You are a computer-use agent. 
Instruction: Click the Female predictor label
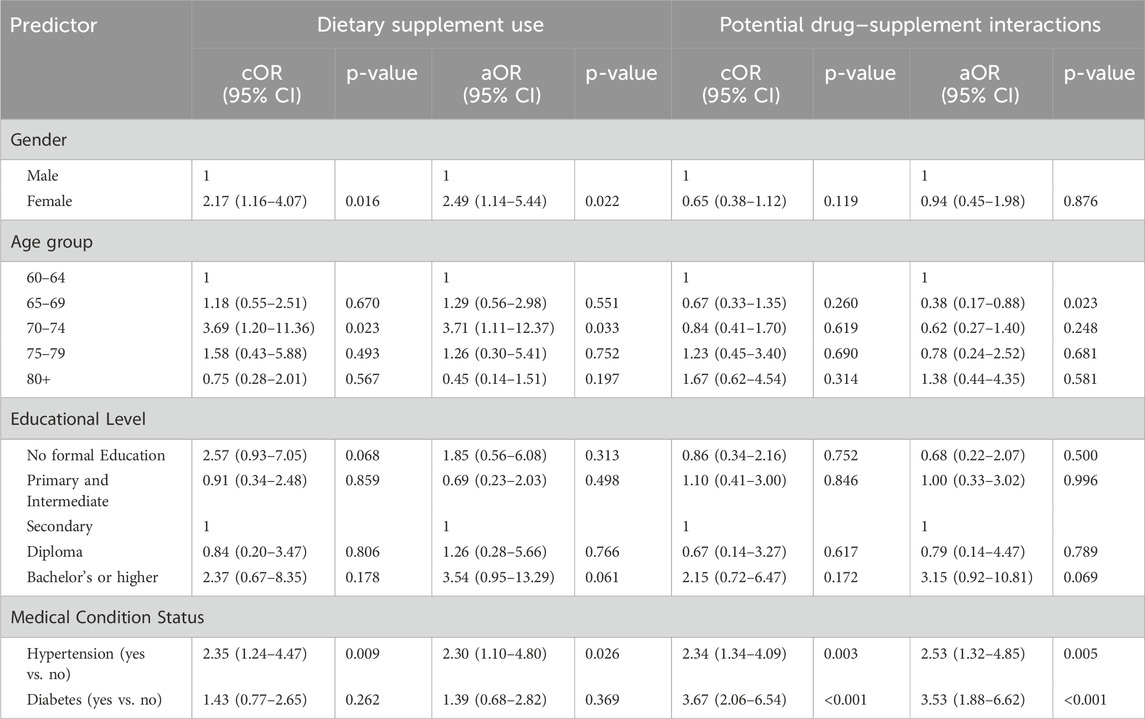coord(53,201)
